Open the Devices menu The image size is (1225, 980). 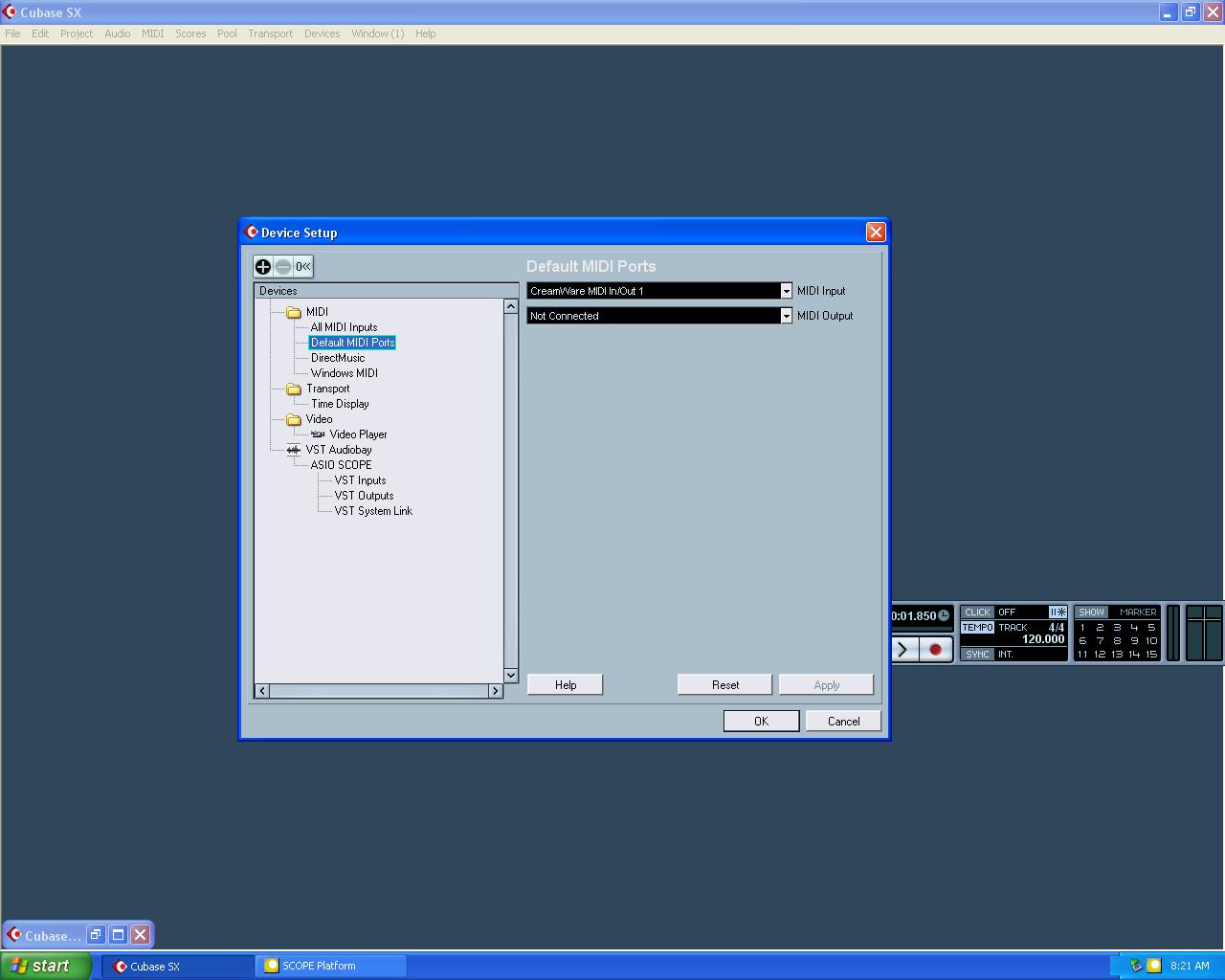coord(323,33)
